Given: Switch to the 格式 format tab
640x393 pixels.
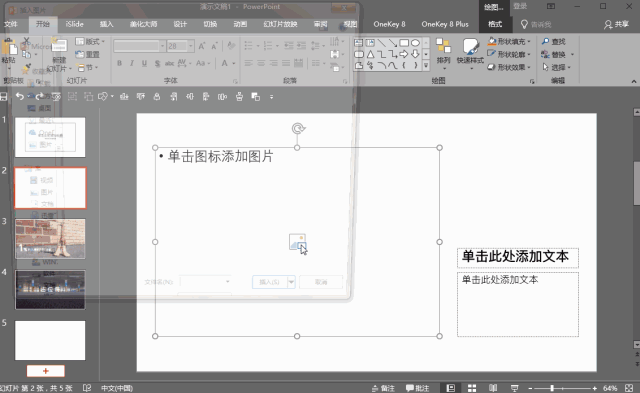Looking at the screenshot, I should click(x=495, y=24).
